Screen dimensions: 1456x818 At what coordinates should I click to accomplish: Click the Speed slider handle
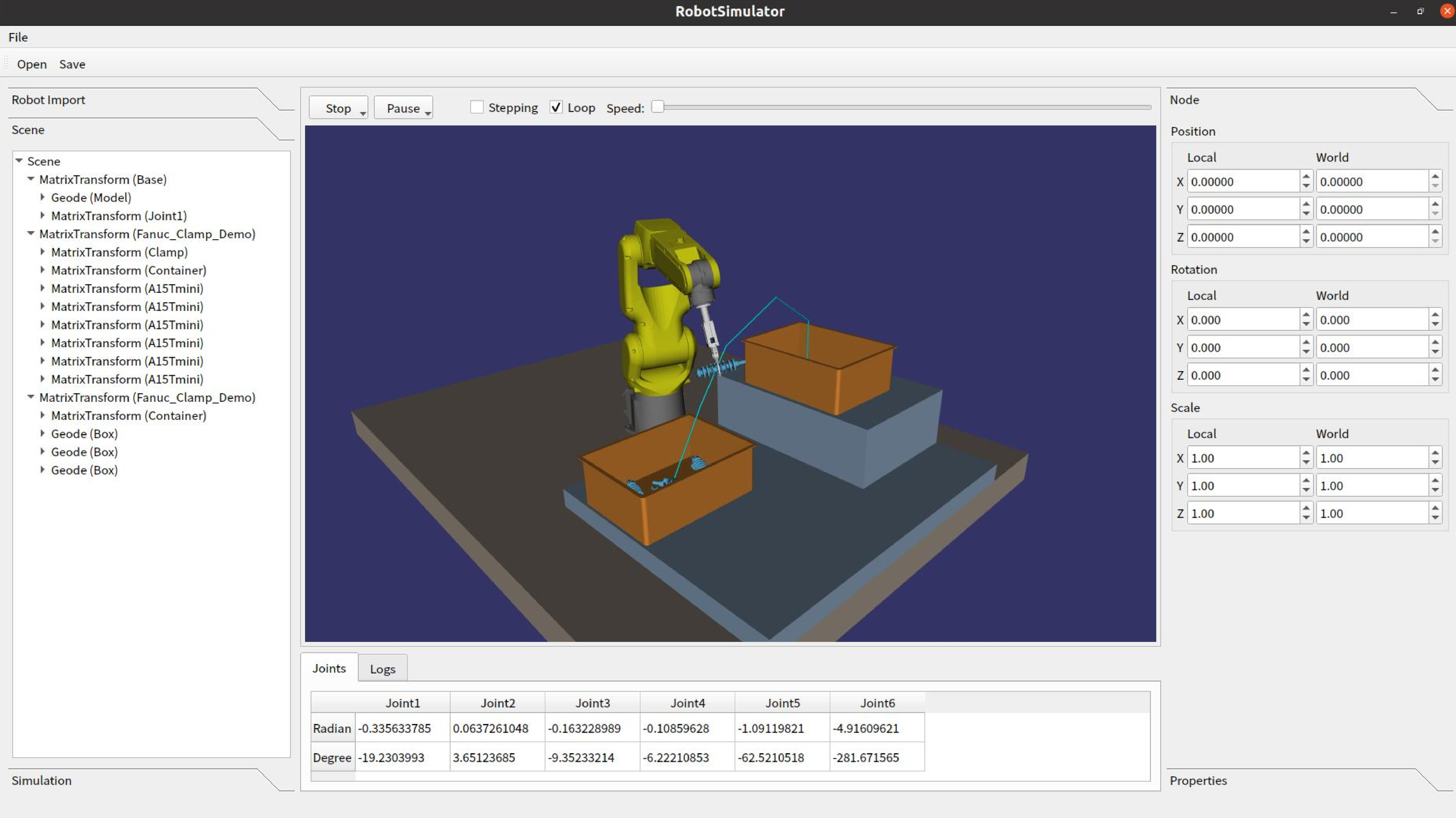tap(657, 107)
